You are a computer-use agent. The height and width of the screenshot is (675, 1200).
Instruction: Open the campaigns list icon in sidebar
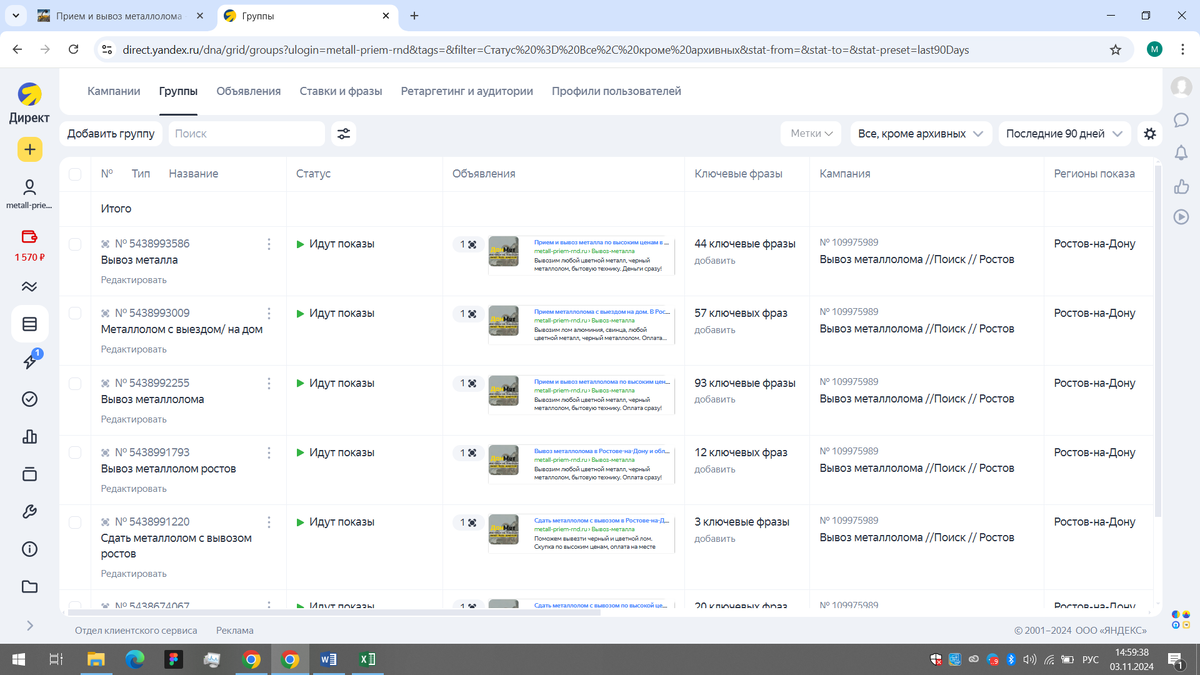[29, 324]
